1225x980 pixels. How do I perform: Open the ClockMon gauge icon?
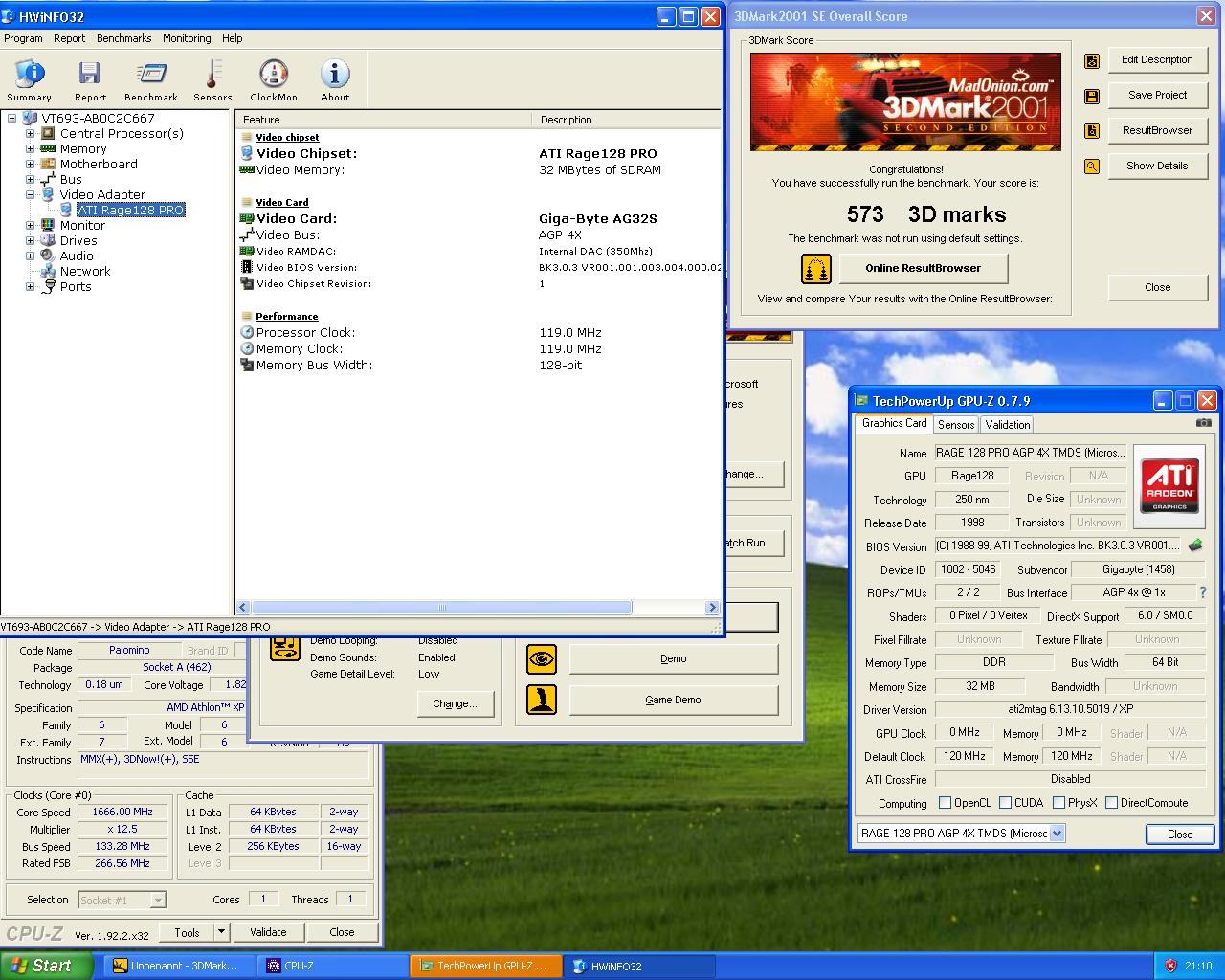point(274,80)
